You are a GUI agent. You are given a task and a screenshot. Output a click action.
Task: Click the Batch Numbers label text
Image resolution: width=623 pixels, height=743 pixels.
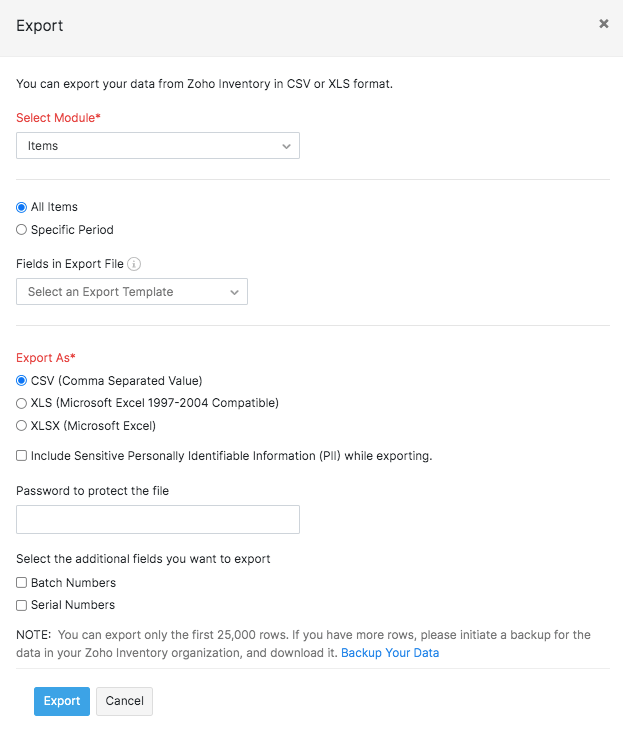(x=73, y=583)
